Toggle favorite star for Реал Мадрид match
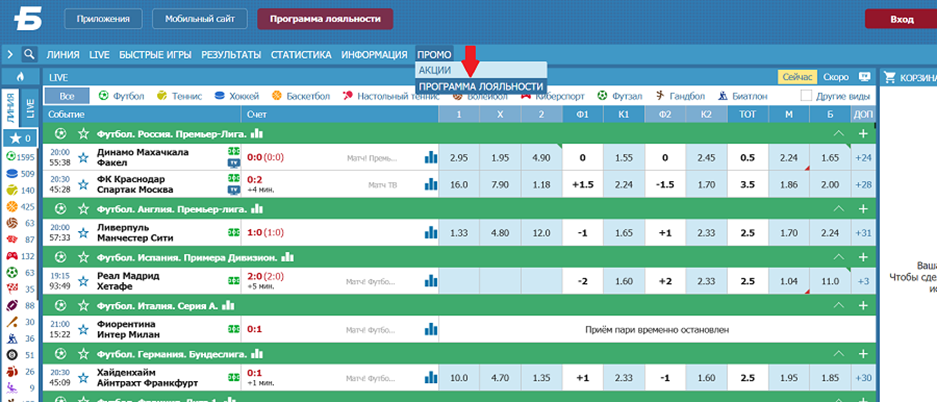937x402 pixels. pyautogui.click(x=83, y=281)
